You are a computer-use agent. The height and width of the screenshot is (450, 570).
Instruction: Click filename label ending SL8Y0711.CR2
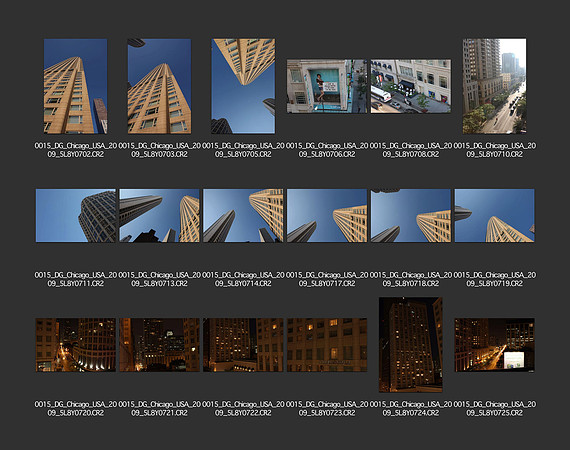click(x=76, y=279)
